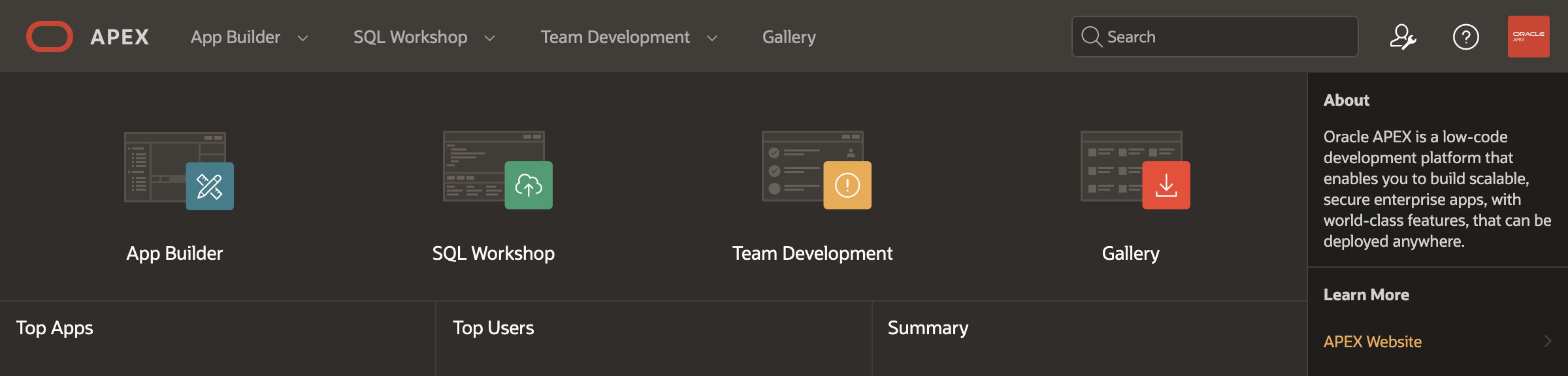The width and height of the screenshot is (1568, 376).
Task: Open the Help question mark icon
Action: (x=1465, y=37)
